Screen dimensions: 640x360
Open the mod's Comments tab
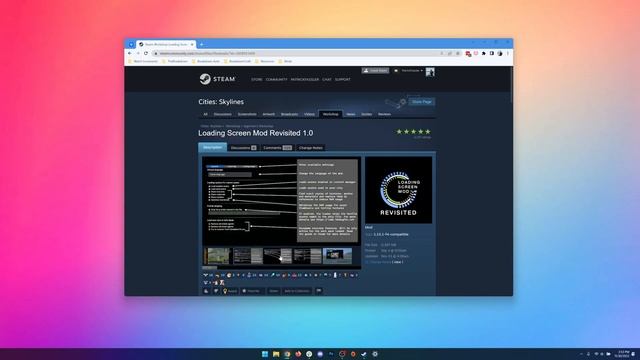(x=277, y=148)
